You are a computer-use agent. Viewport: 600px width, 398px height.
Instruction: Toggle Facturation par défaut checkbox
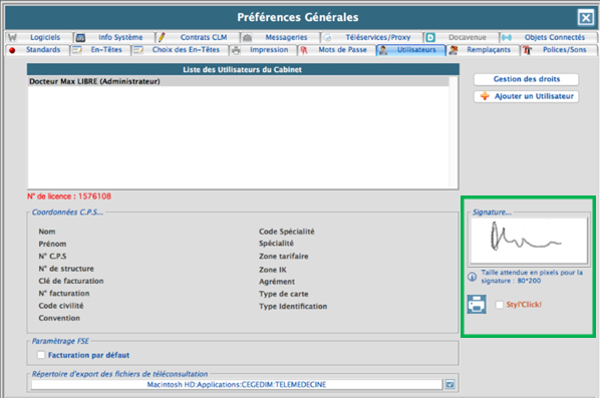41,355
